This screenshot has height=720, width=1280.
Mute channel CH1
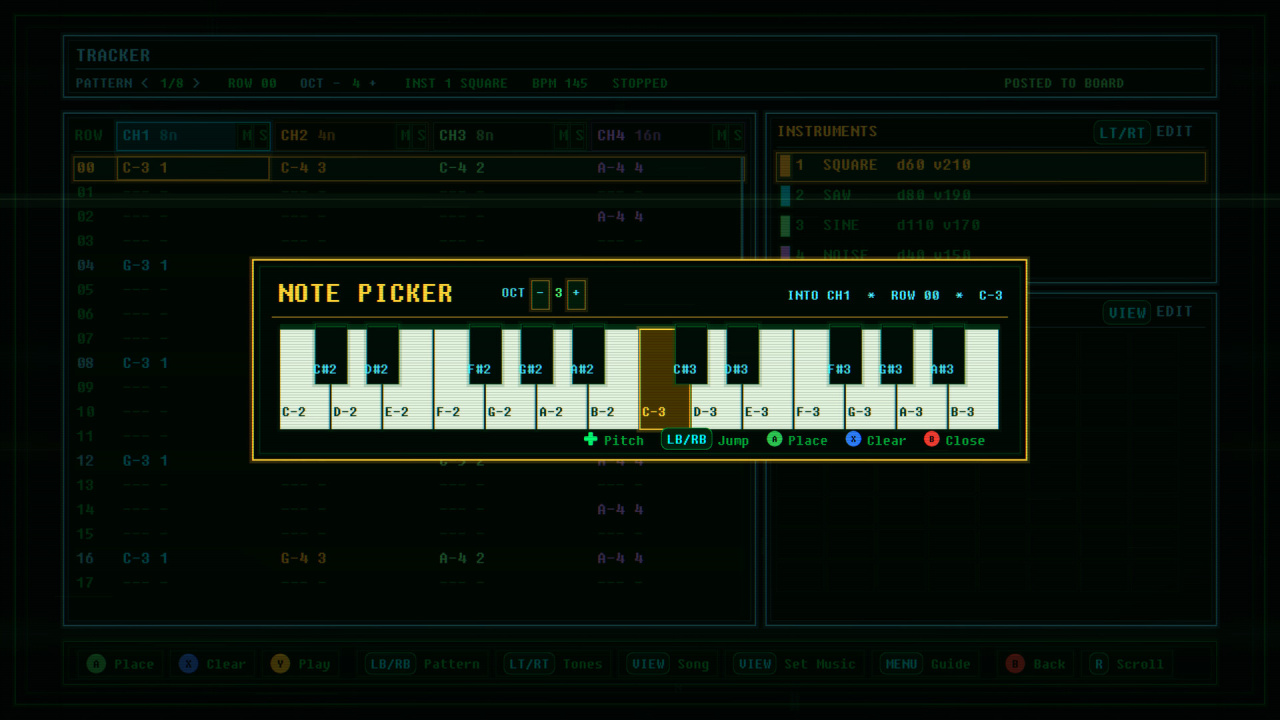[248, 136]
